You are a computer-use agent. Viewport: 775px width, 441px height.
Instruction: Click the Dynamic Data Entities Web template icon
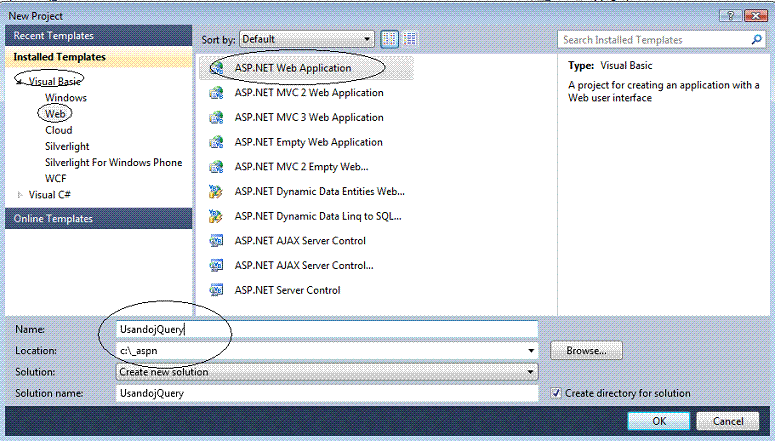click(216, 191)
